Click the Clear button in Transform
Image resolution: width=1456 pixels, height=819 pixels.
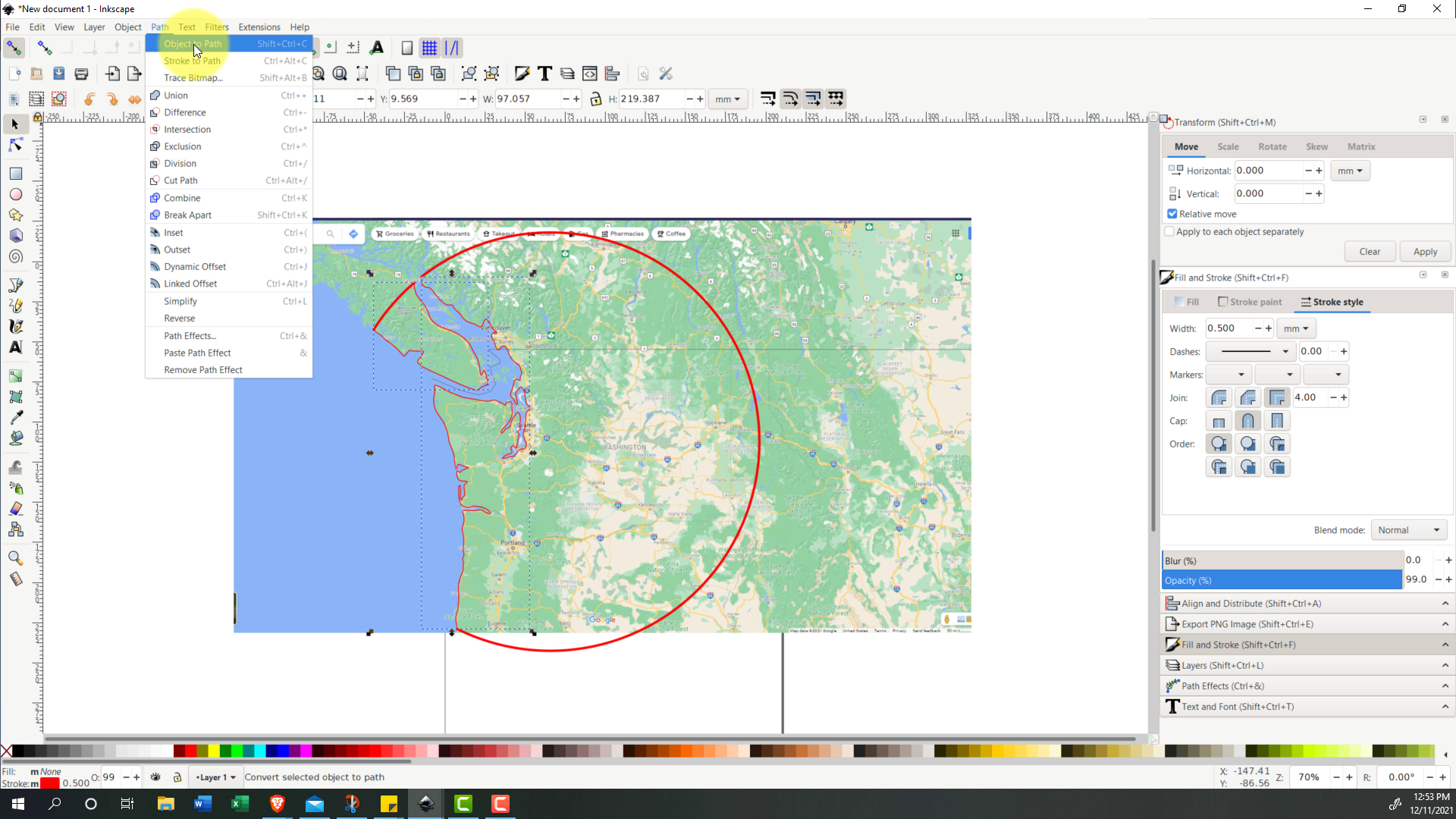1369,252
